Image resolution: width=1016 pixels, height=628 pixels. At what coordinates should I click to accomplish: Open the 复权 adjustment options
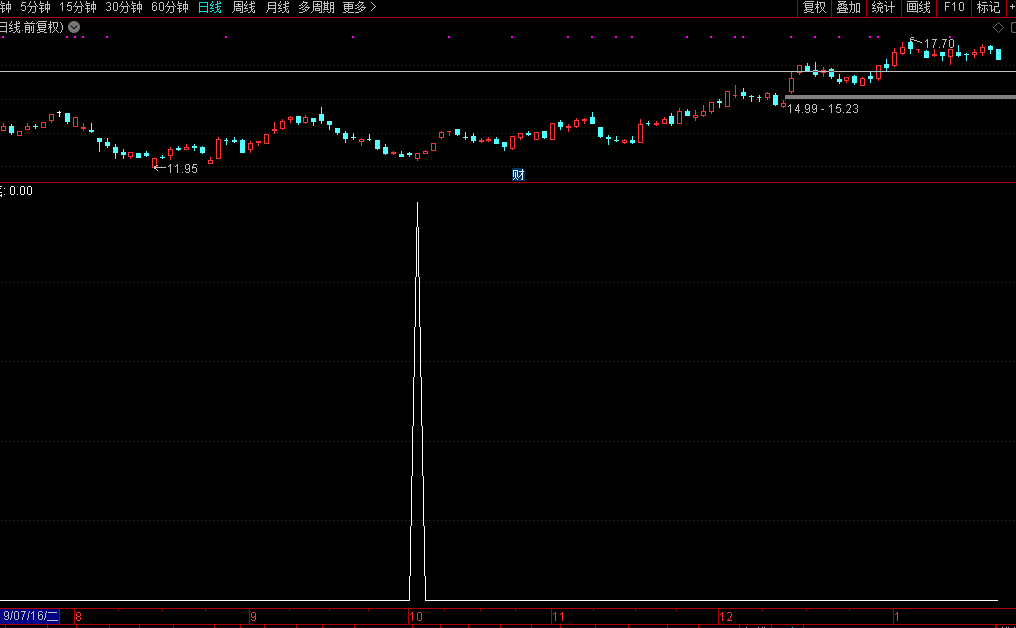point(814,7)
